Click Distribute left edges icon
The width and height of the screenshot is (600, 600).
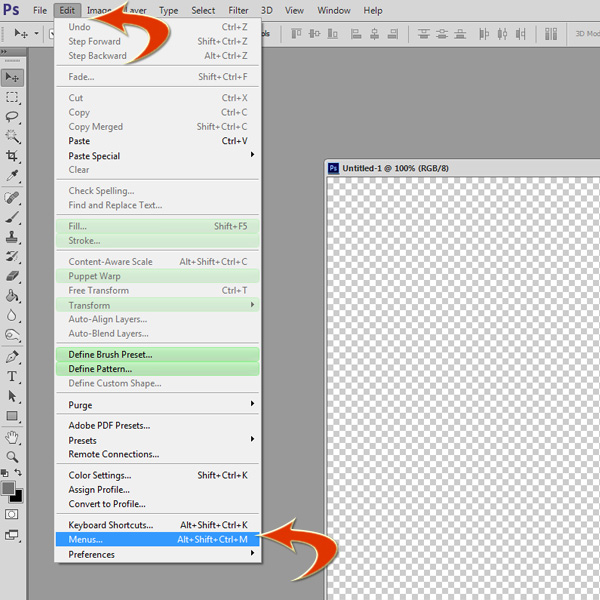point(484,34)
